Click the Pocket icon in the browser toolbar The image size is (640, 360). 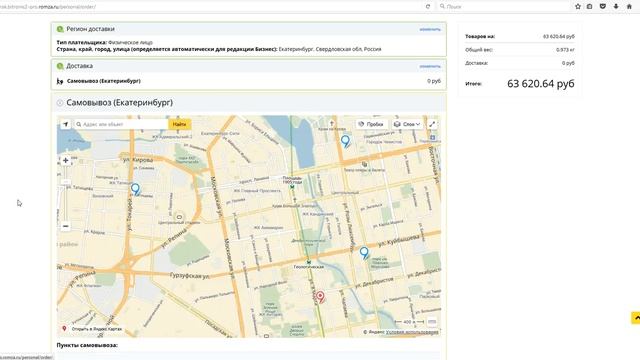602,7
